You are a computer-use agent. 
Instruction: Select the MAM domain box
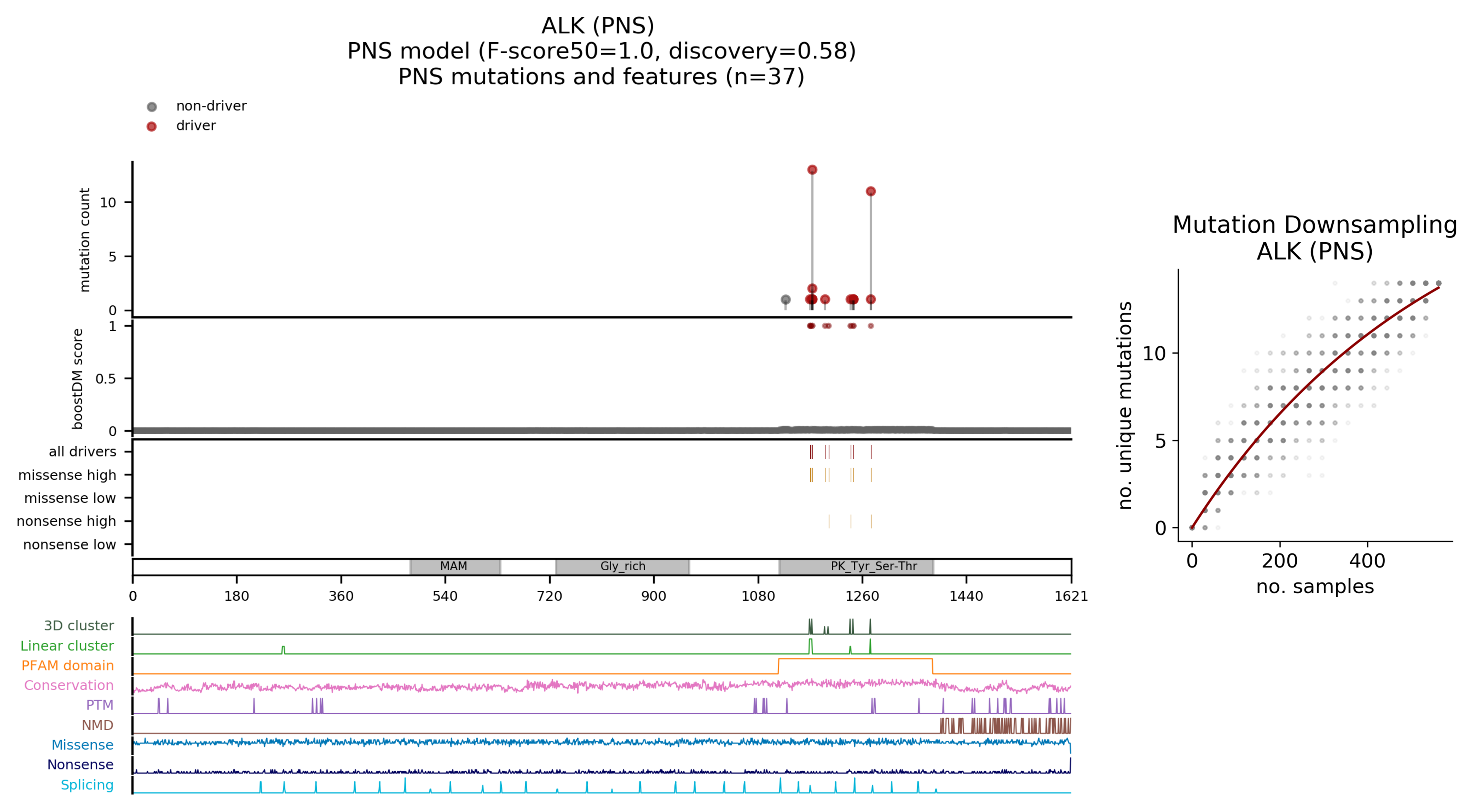(455, 566)
